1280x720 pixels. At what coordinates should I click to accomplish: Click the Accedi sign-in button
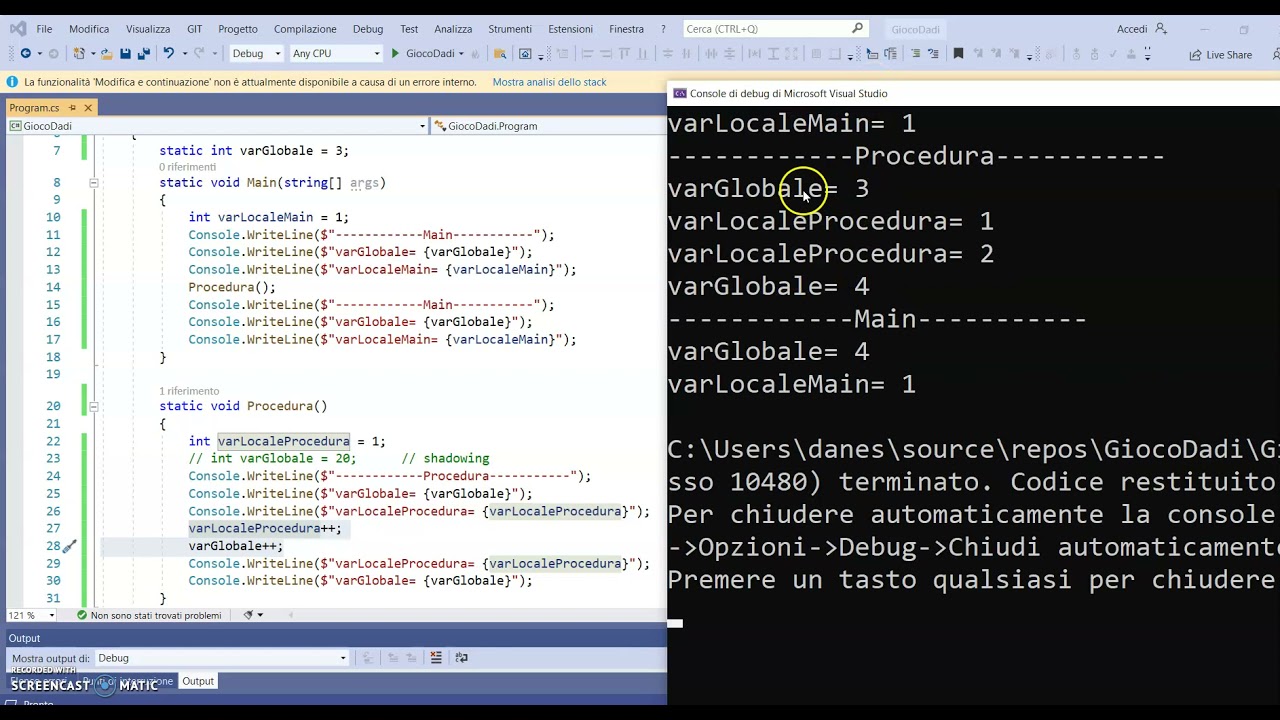point(1132,29)
